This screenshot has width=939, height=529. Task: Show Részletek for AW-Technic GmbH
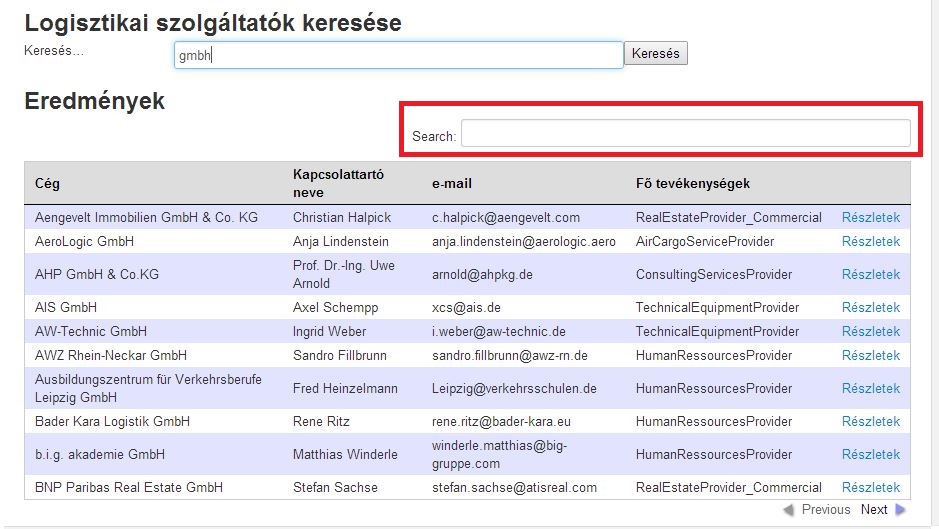[871, 331]
